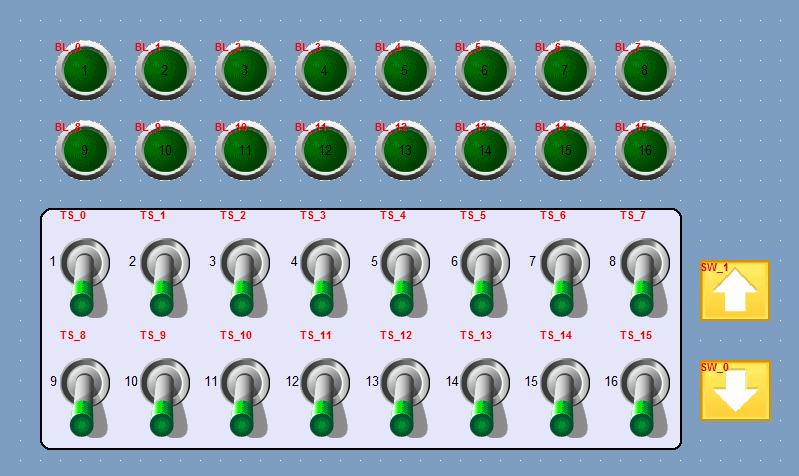Click bit lamp BL_0 numbered 1
799x476 pixels.
click(85, 70)
